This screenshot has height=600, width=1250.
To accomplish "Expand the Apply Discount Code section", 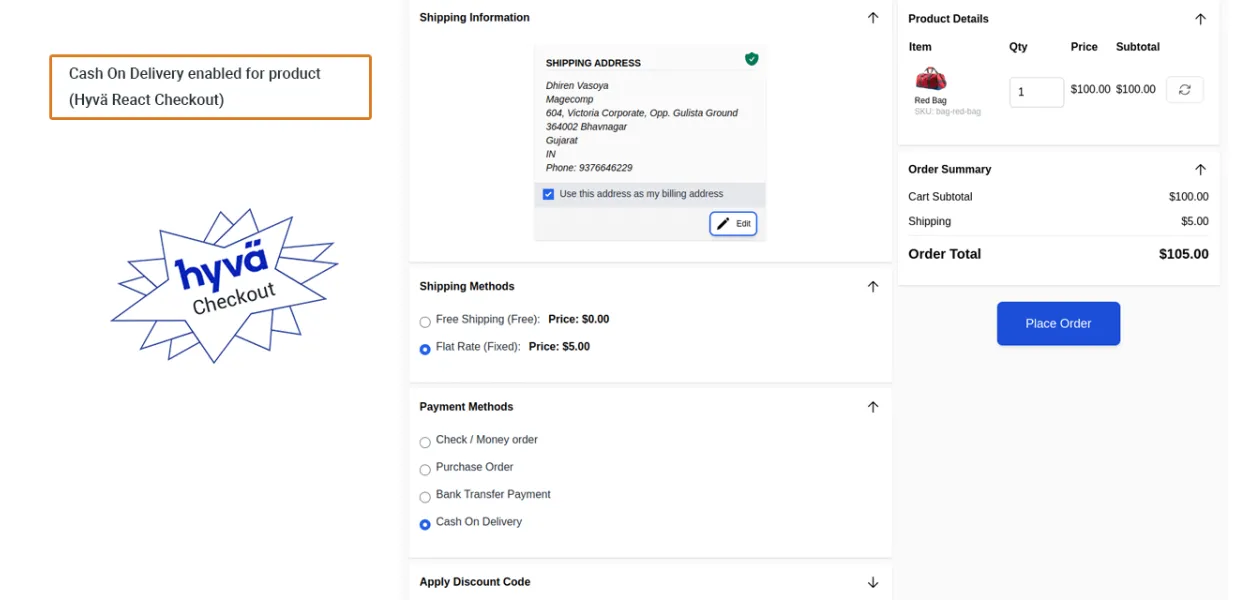I will coord(872,582).
